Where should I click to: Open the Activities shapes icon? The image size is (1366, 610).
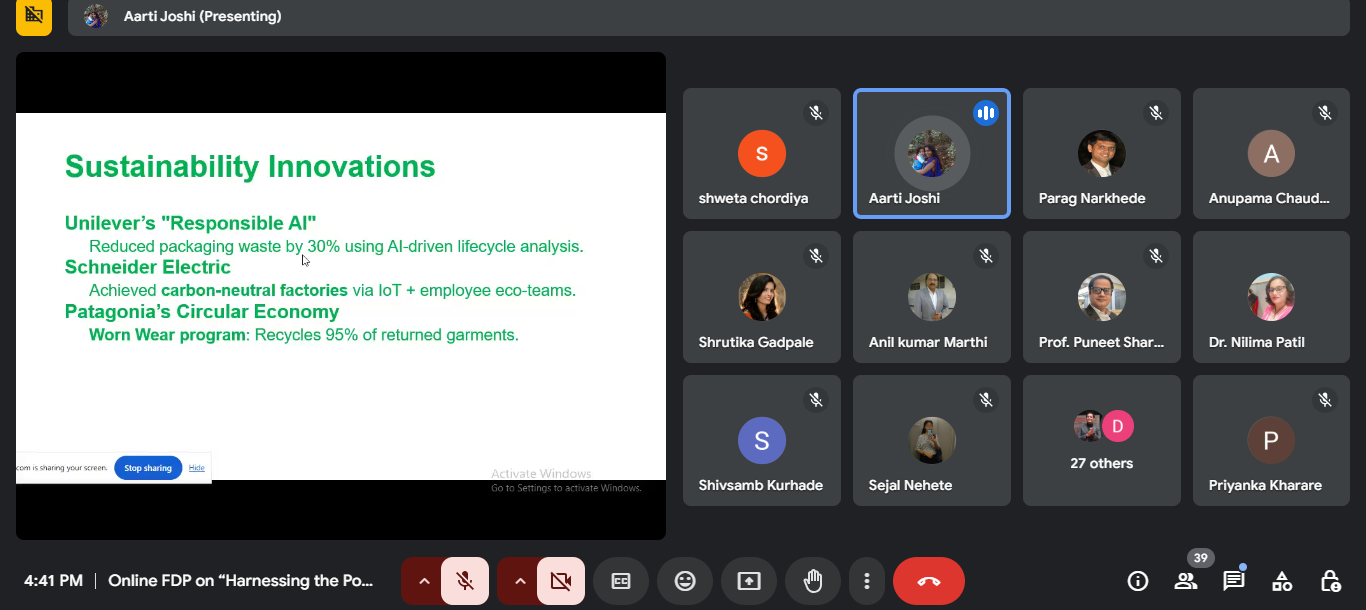[x=1282, y=581]
